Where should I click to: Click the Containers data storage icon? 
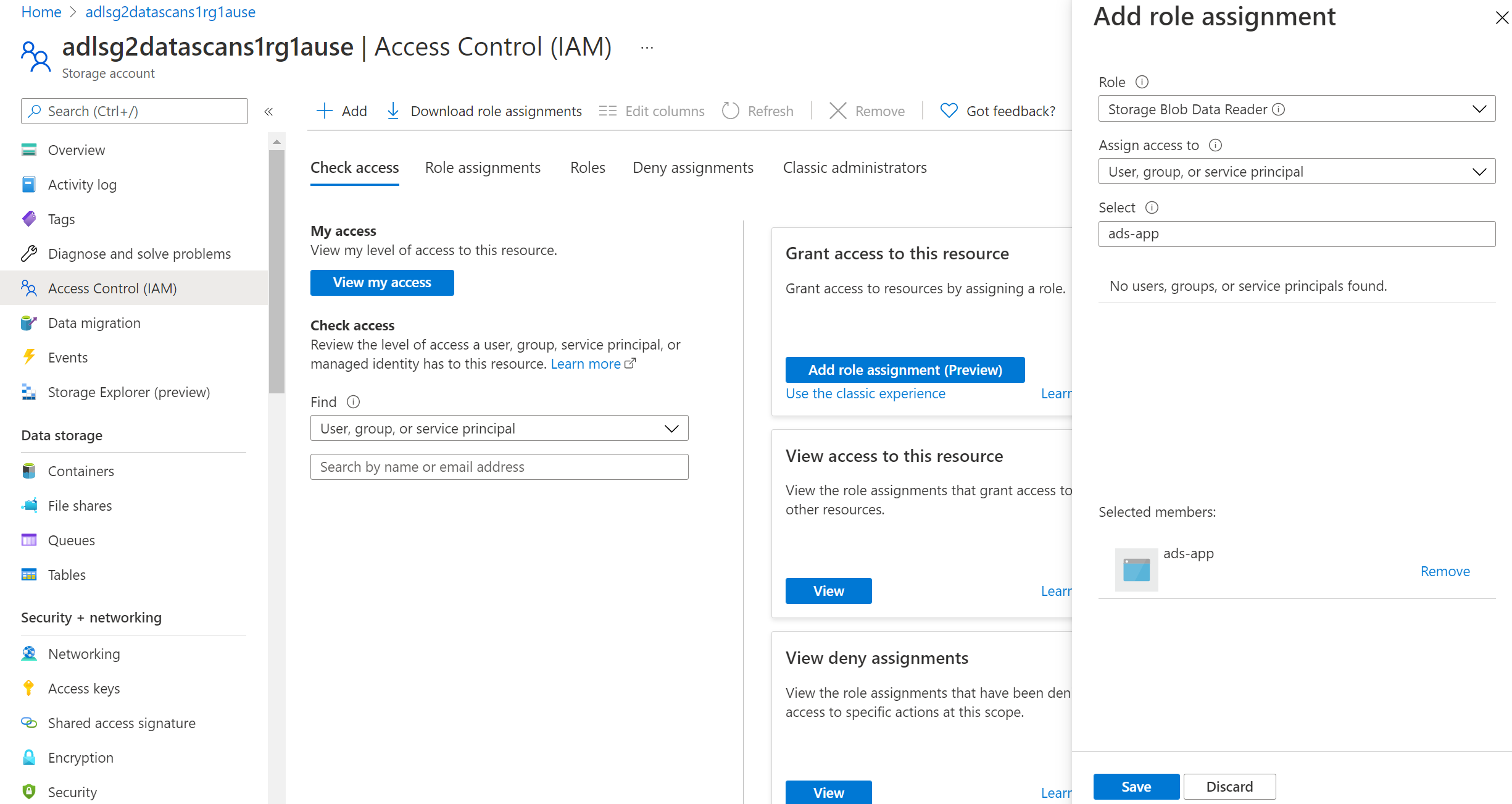[29, 471]
